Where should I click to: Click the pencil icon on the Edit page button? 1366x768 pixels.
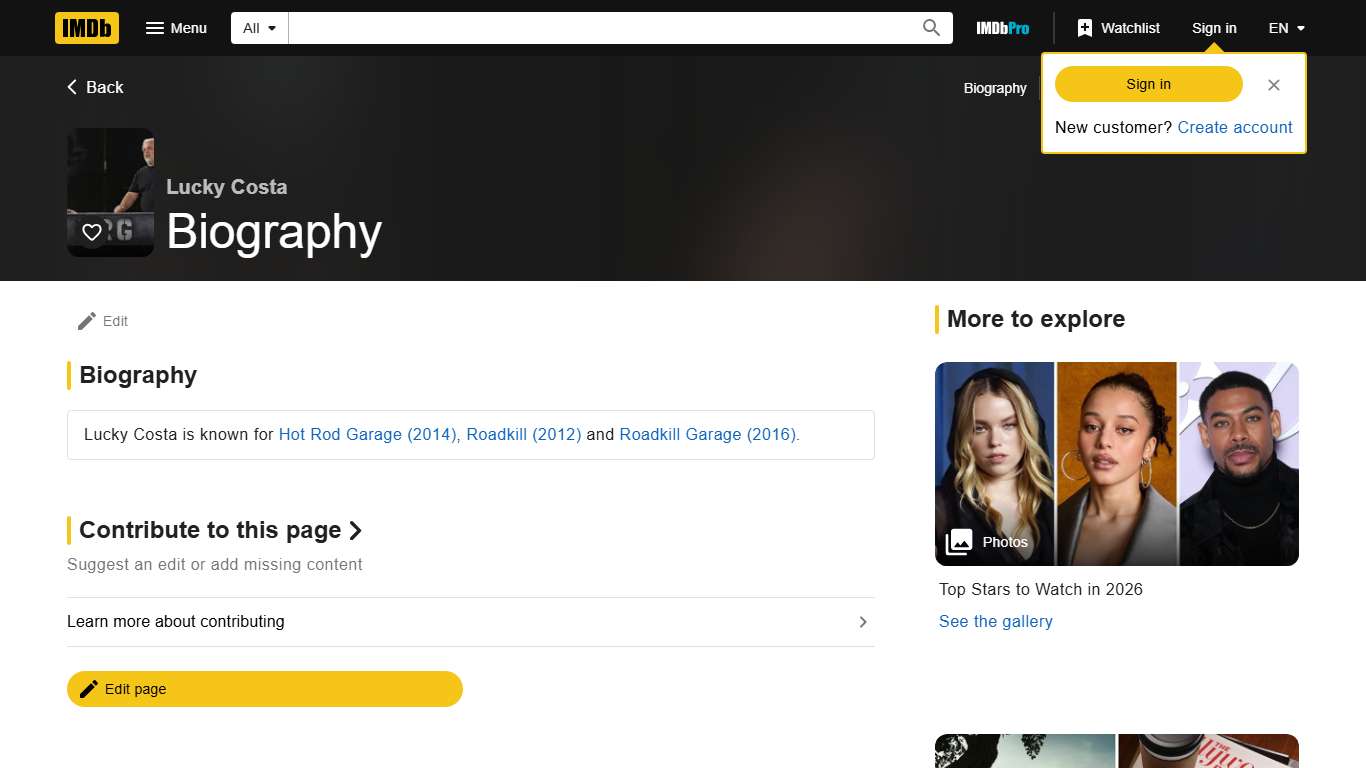pyautogui.click(x=88, y=688)
